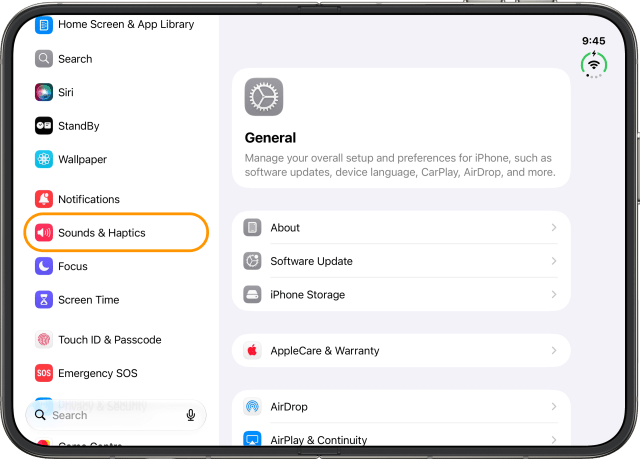Open the Siri icon in sidebar

(x=44, y=92)
